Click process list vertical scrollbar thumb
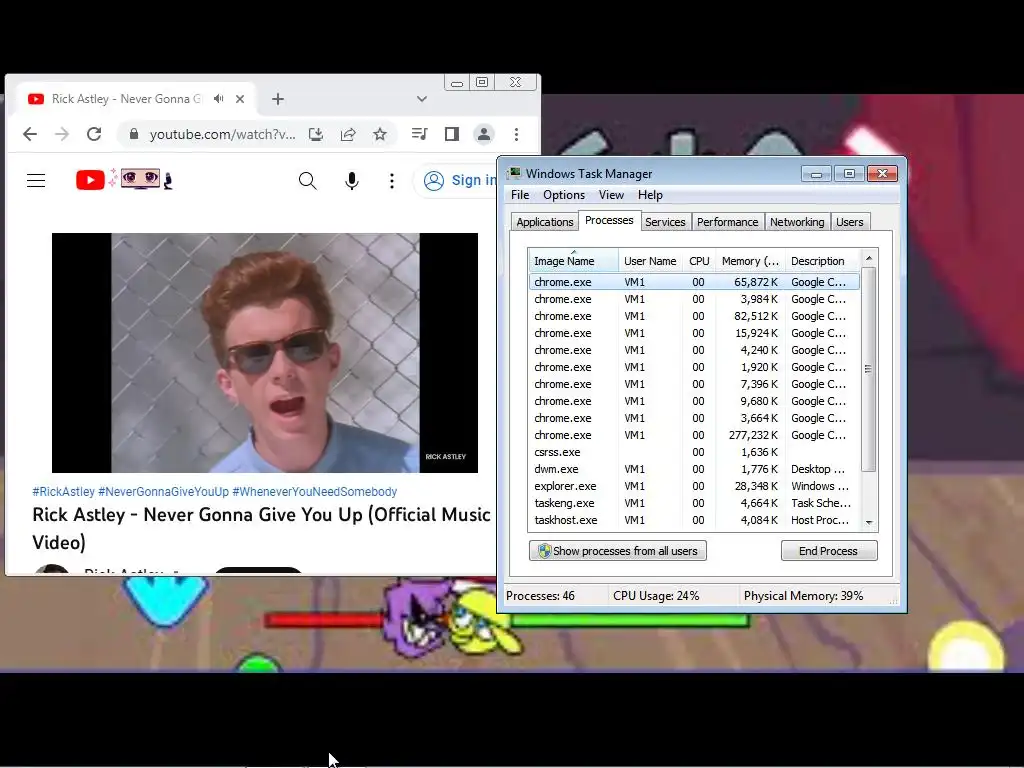The image size is (1024, 768). pos(869,369)
